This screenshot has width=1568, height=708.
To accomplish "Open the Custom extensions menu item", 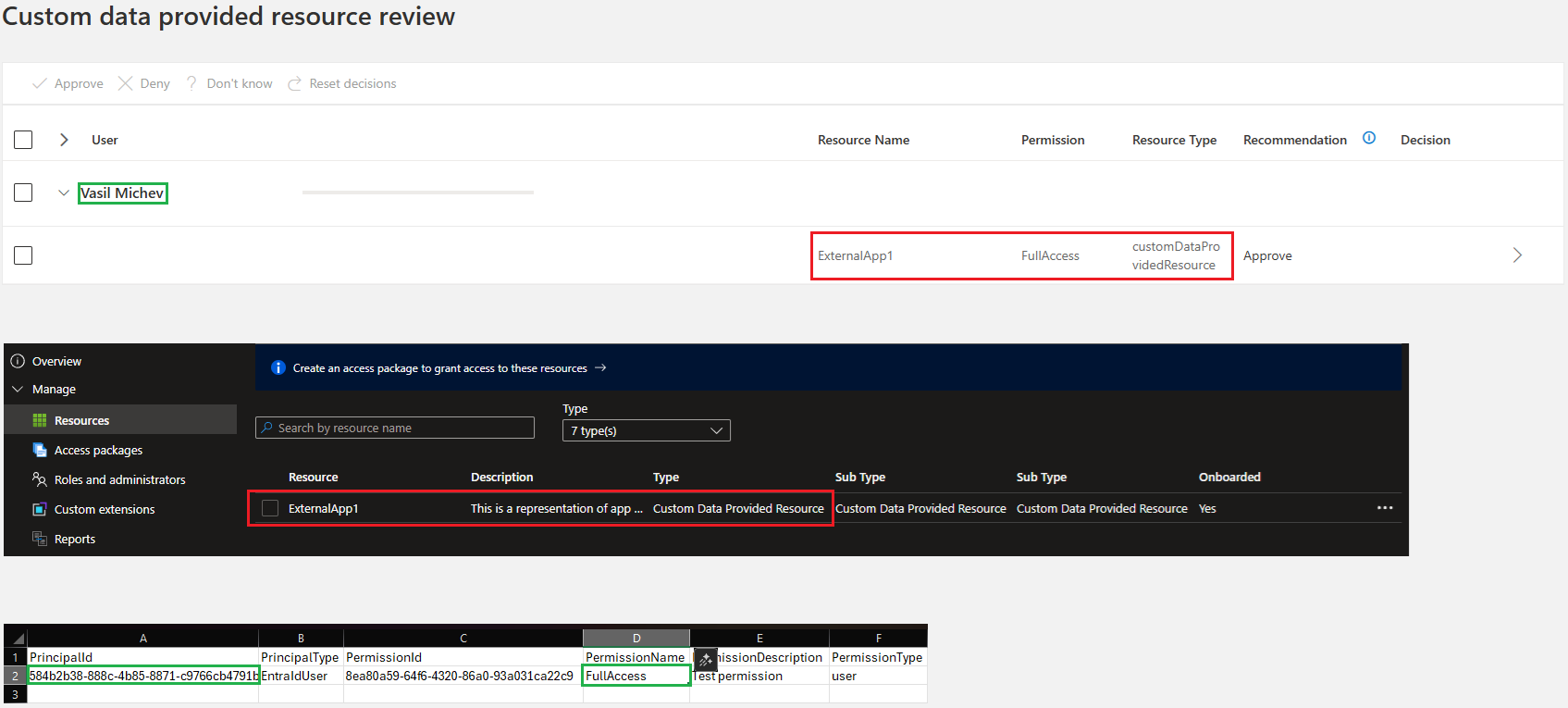I will coord(104,509).
